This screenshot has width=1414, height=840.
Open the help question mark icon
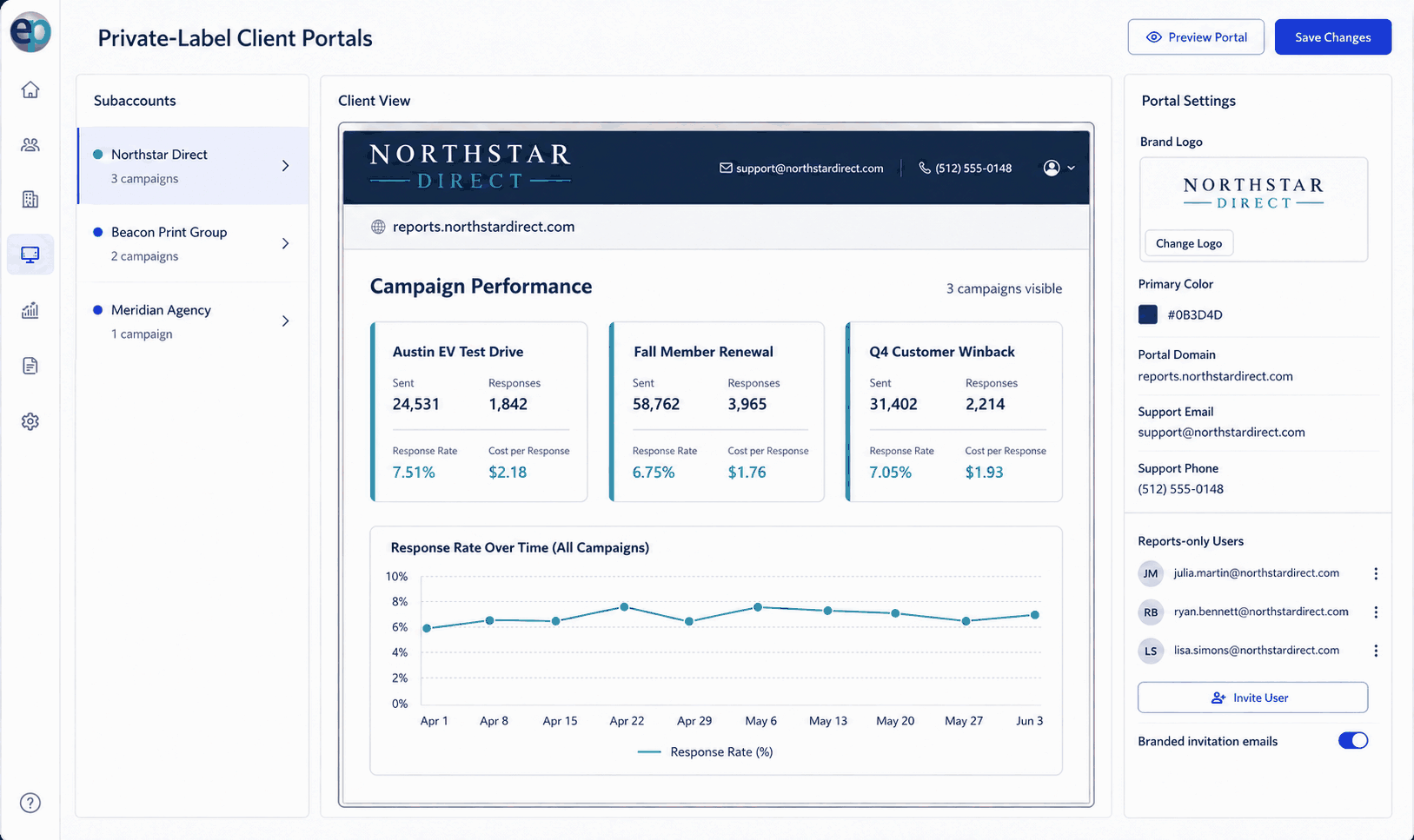point(30,803)
